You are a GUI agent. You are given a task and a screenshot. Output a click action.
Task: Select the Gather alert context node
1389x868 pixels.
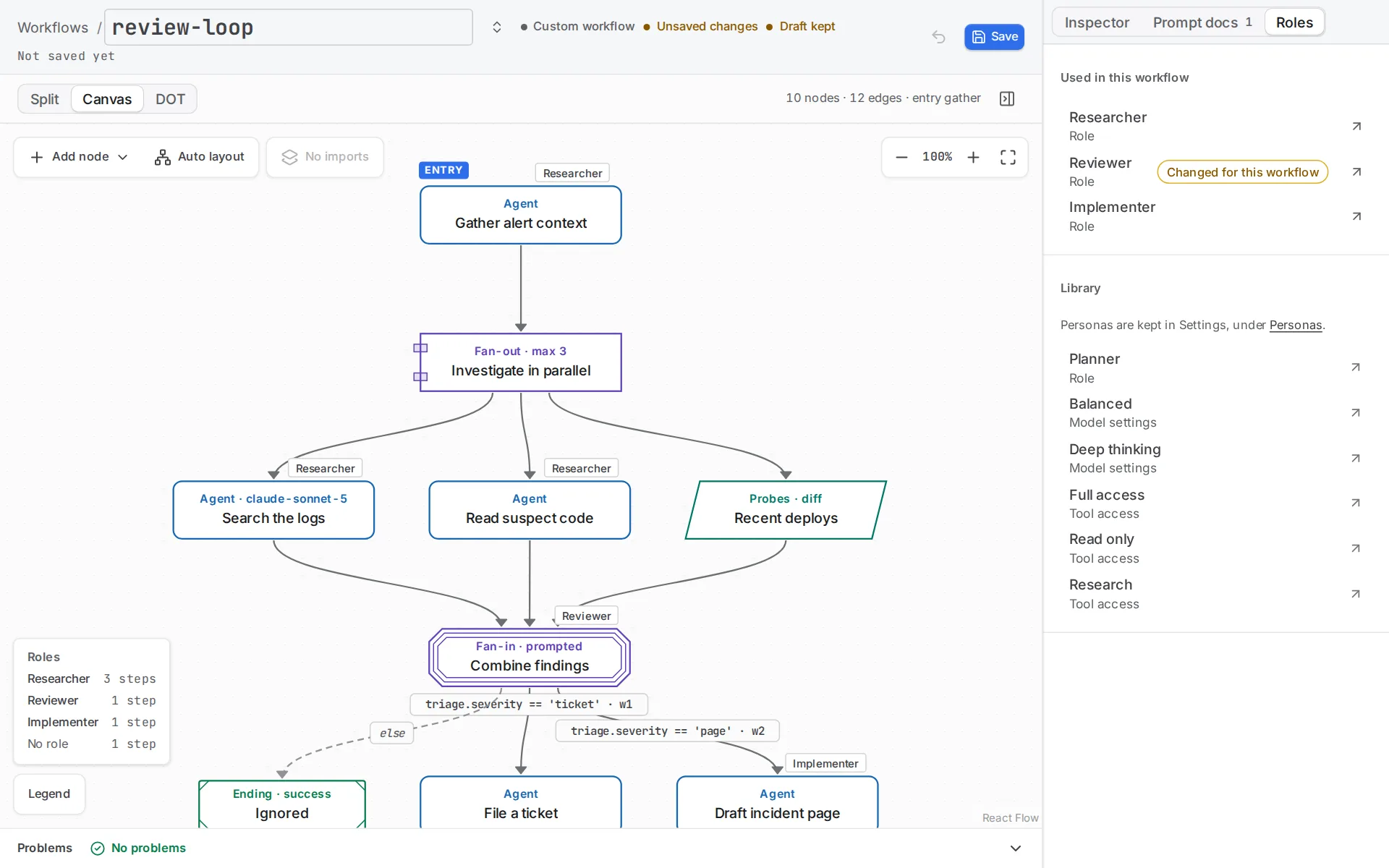point(521,215)
